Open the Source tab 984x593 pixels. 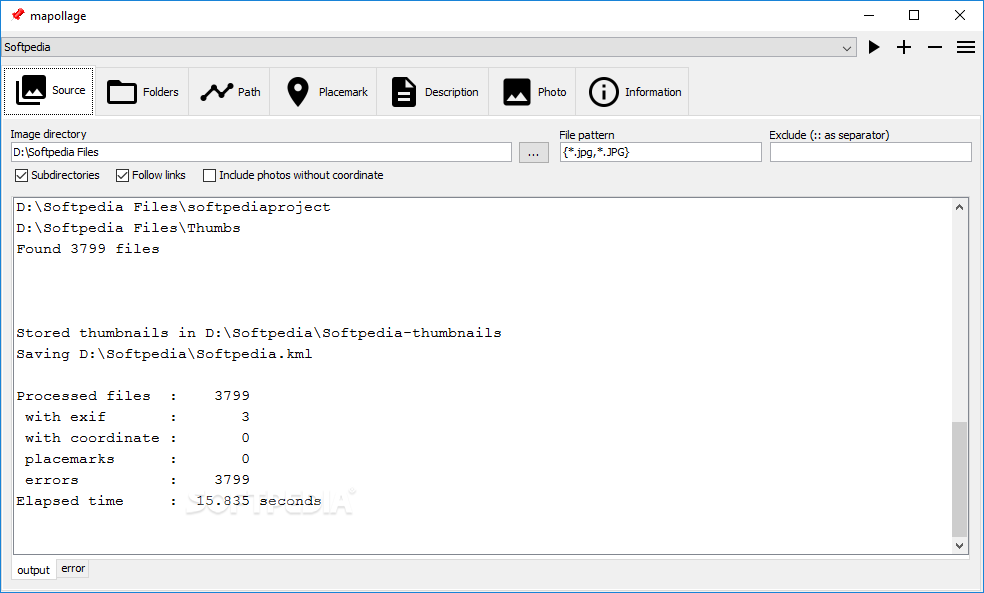49,92
